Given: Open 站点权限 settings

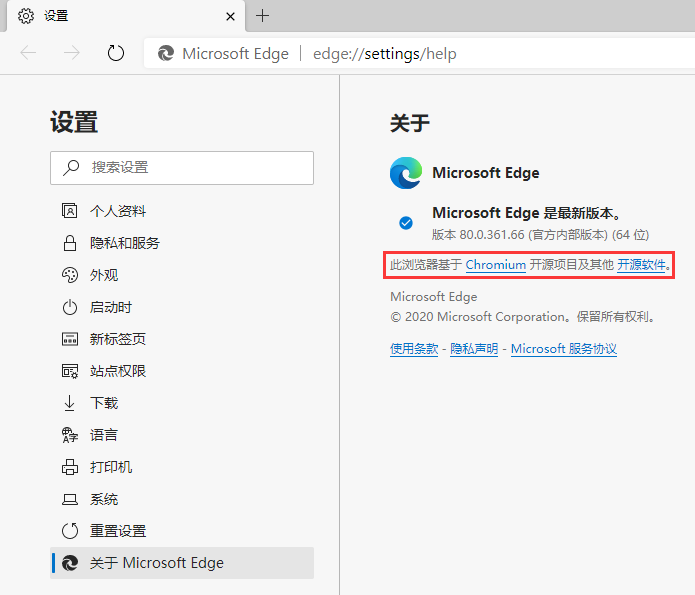Looking at the screenshot, I should coord(182,371).
